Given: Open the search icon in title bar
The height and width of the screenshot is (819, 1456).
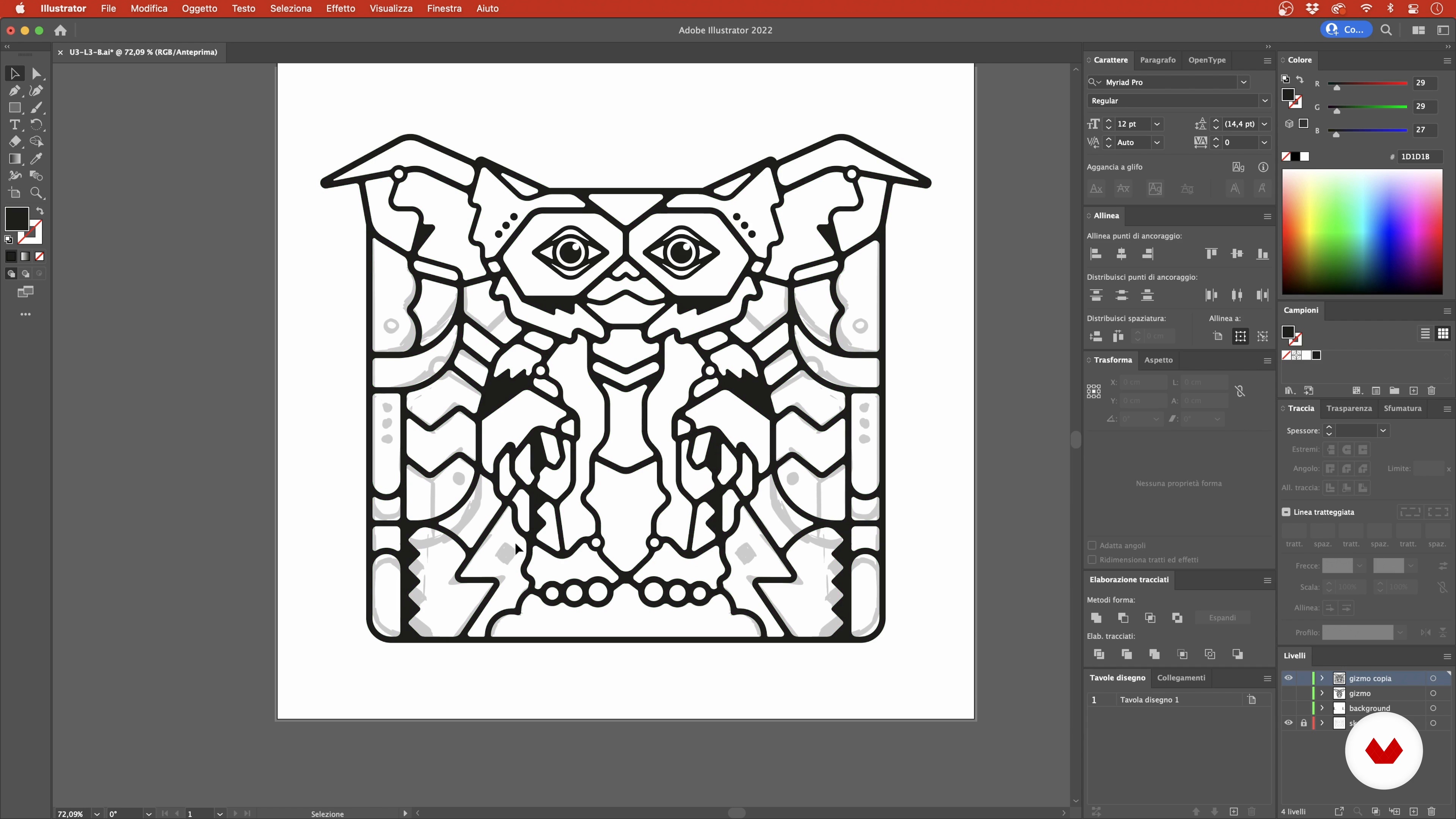Looking at the screenshot, I should pos(1386,30).
